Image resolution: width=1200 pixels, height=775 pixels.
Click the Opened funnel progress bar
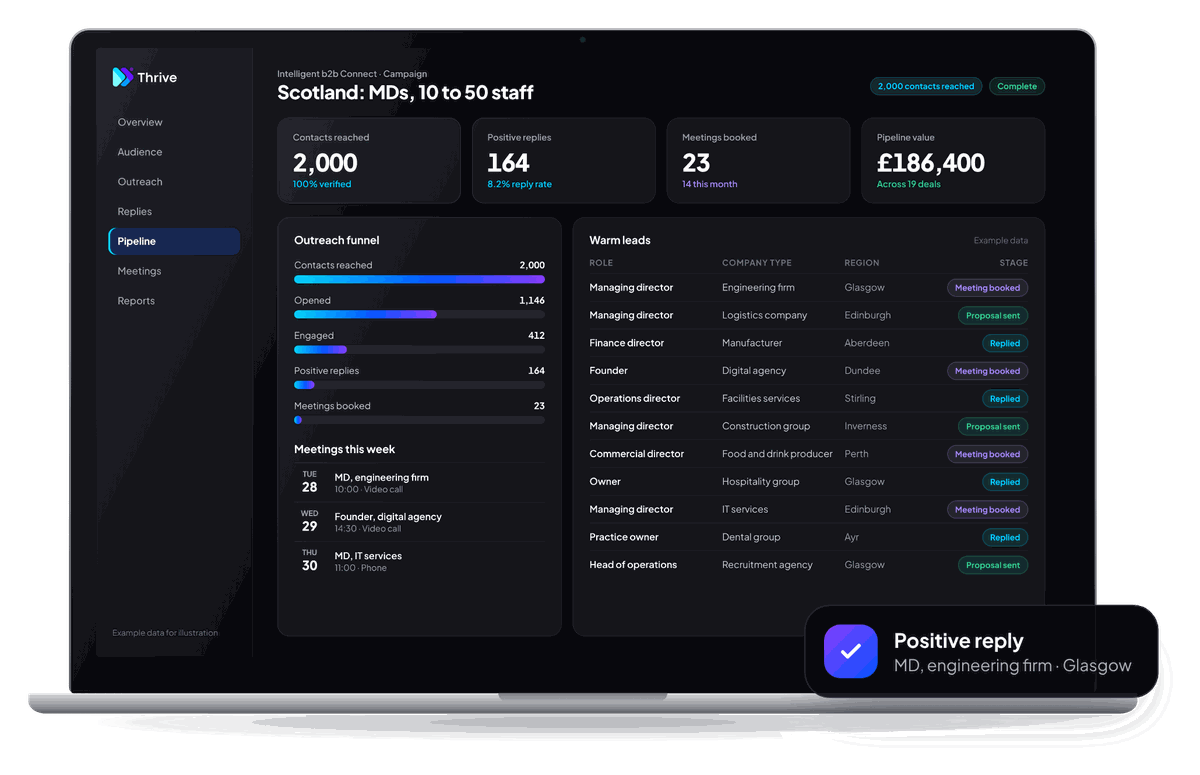coord(419,314)
